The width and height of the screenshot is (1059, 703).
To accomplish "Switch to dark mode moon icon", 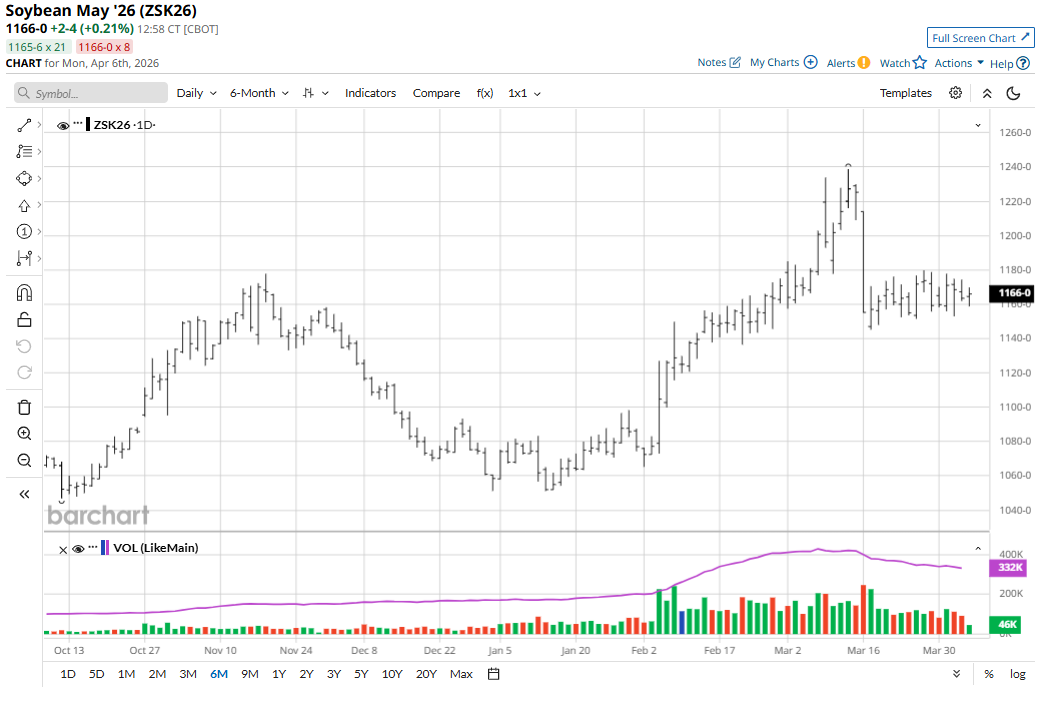I will pos(1013,93).
